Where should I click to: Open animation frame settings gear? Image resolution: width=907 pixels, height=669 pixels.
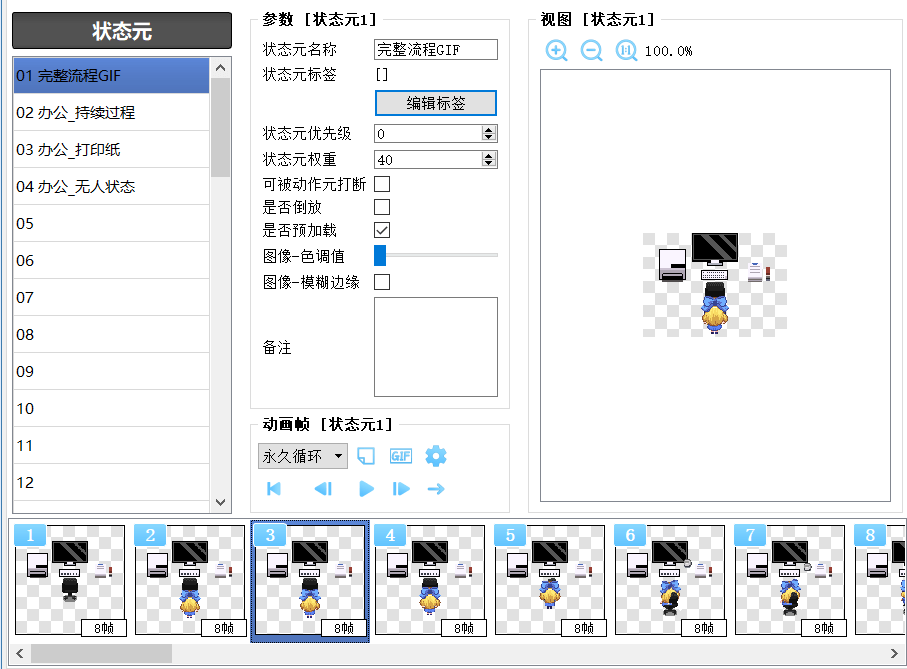[436, 456]
